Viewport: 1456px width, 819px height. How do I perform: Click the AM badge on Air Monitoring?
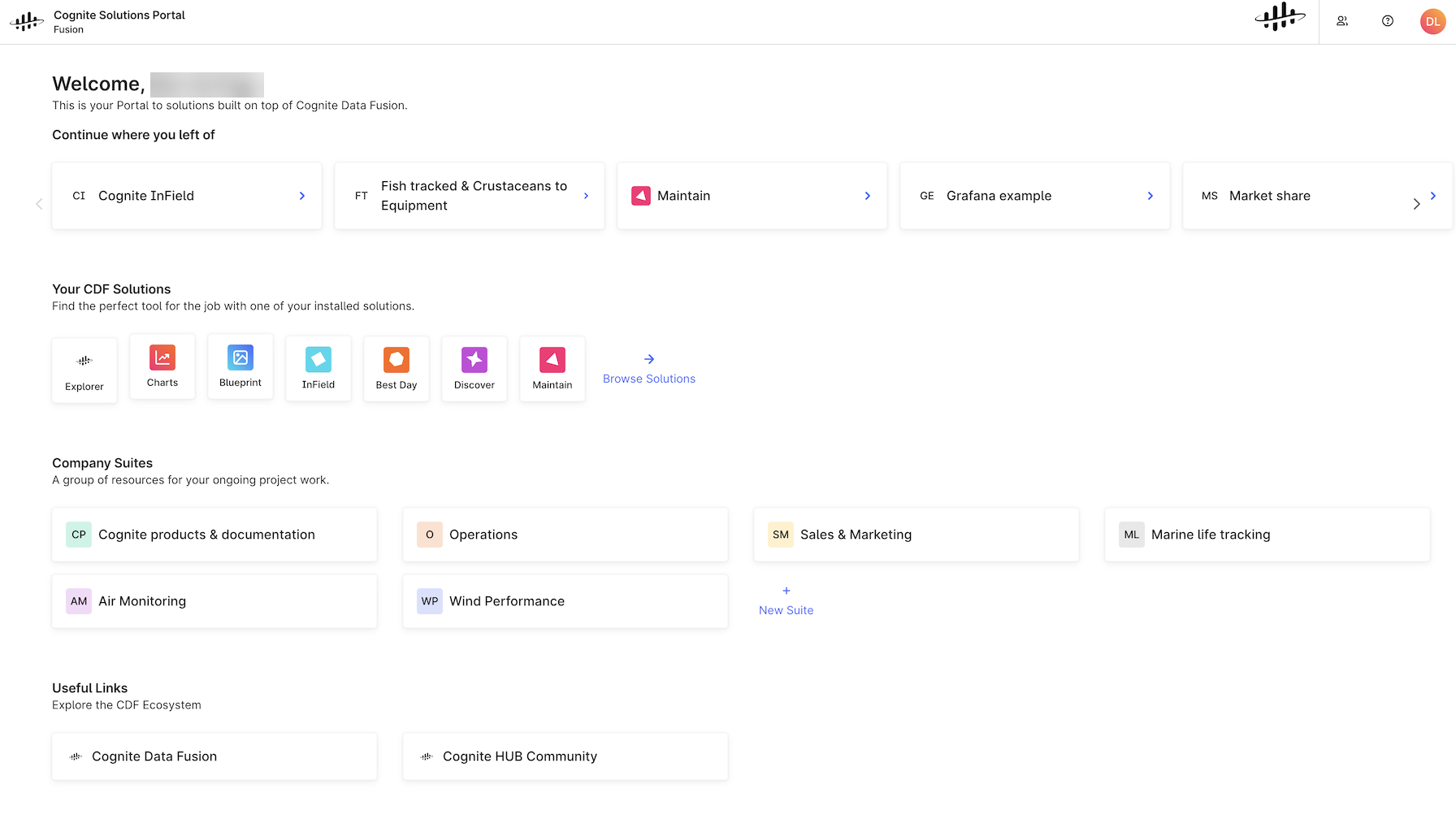click(79, 601)
